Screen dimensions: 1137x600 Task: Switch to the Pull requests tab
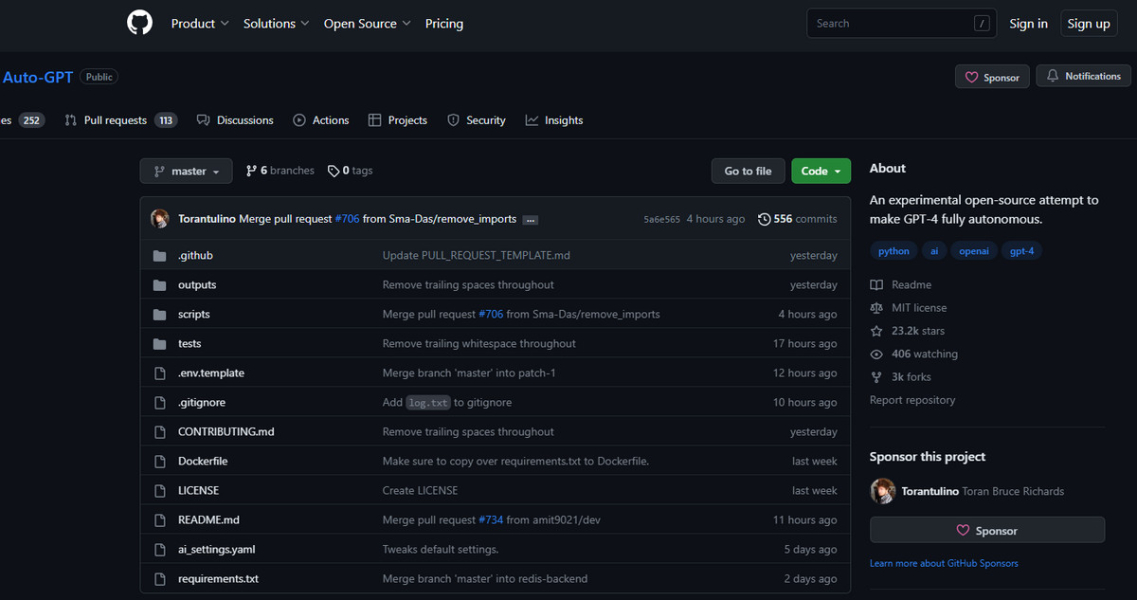[x=115, y=120]
